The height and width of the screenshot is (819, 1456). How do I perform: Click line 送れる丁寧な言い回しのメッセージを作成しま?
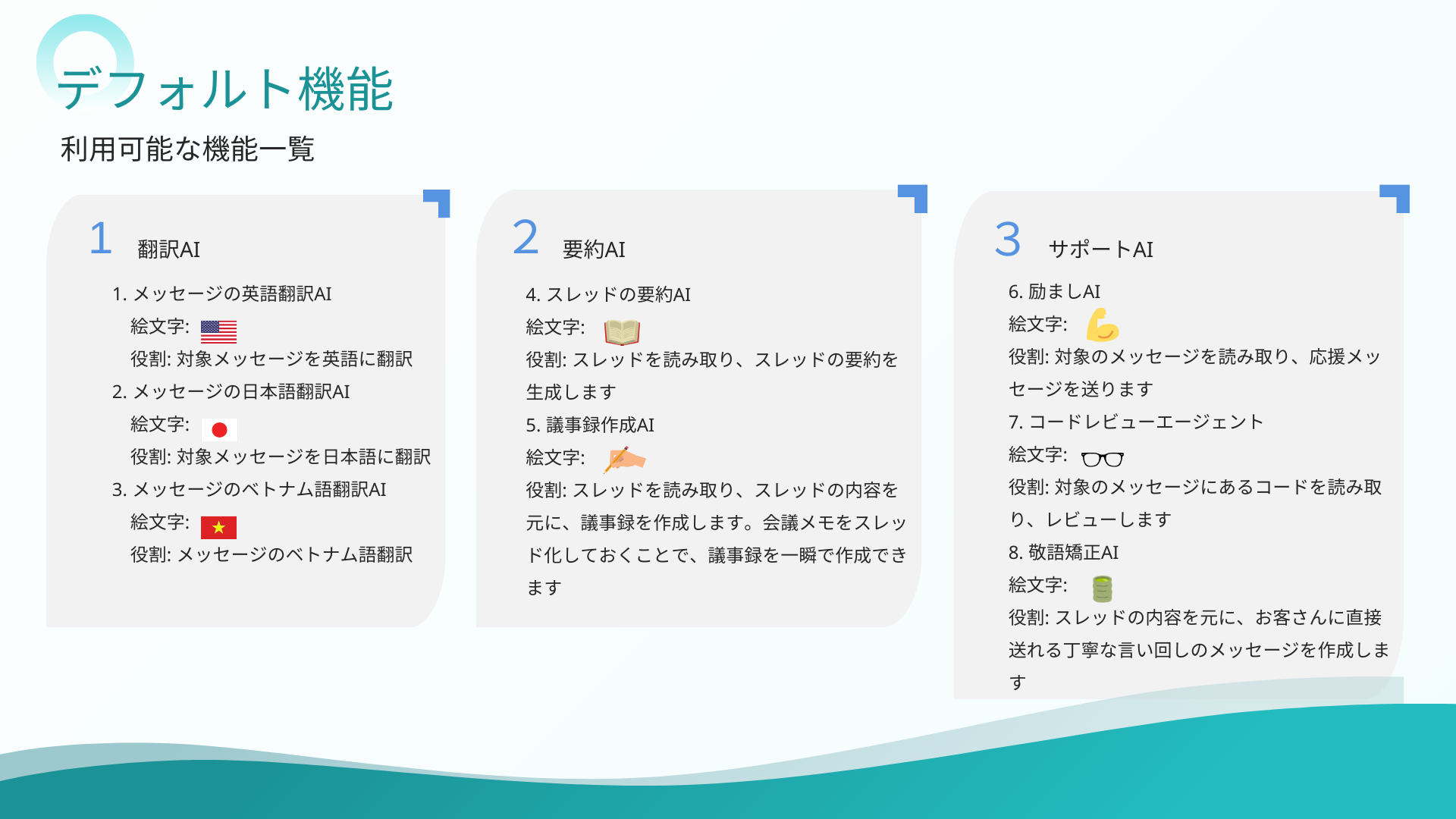(1199, 650)
